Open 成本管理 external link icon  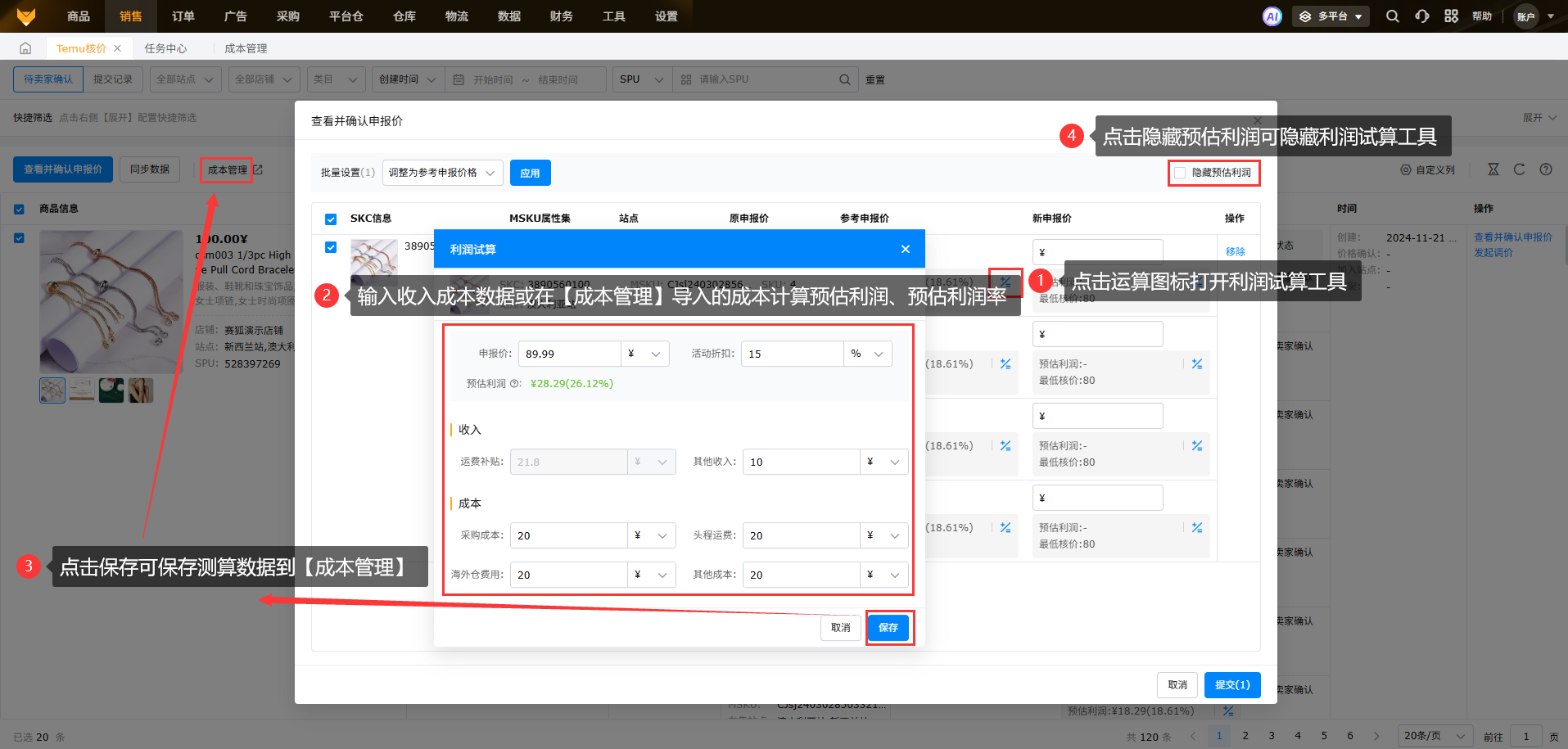pyautogui.click(x=258, y=169)
